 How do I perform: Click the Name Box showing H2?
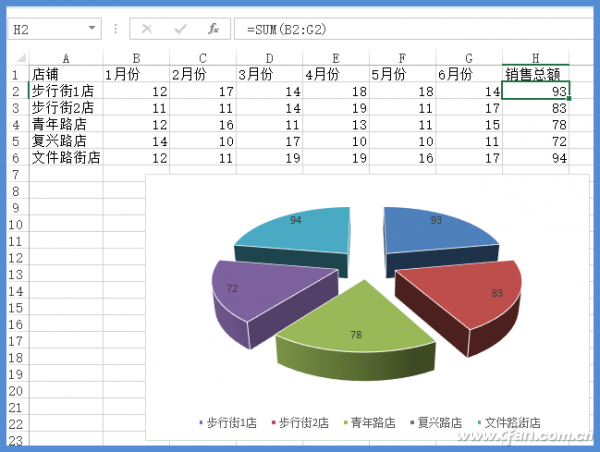point(54,29)
